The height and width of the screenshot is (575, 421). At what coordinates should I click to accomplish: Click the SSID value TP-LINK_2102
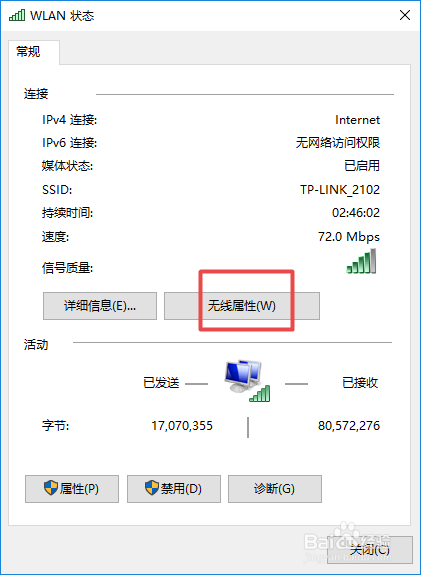pyautogui.click(x=340, y=190)
